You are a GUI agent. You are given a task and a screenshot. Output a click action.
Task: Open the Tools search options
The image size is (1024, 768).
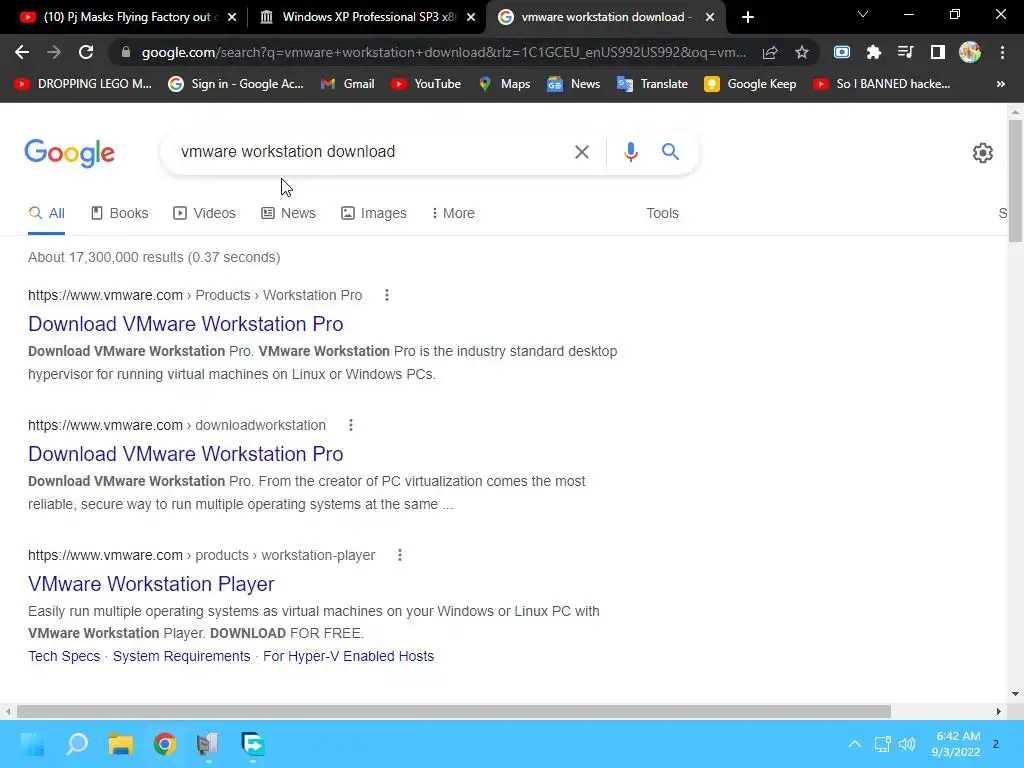coord(662,213)
